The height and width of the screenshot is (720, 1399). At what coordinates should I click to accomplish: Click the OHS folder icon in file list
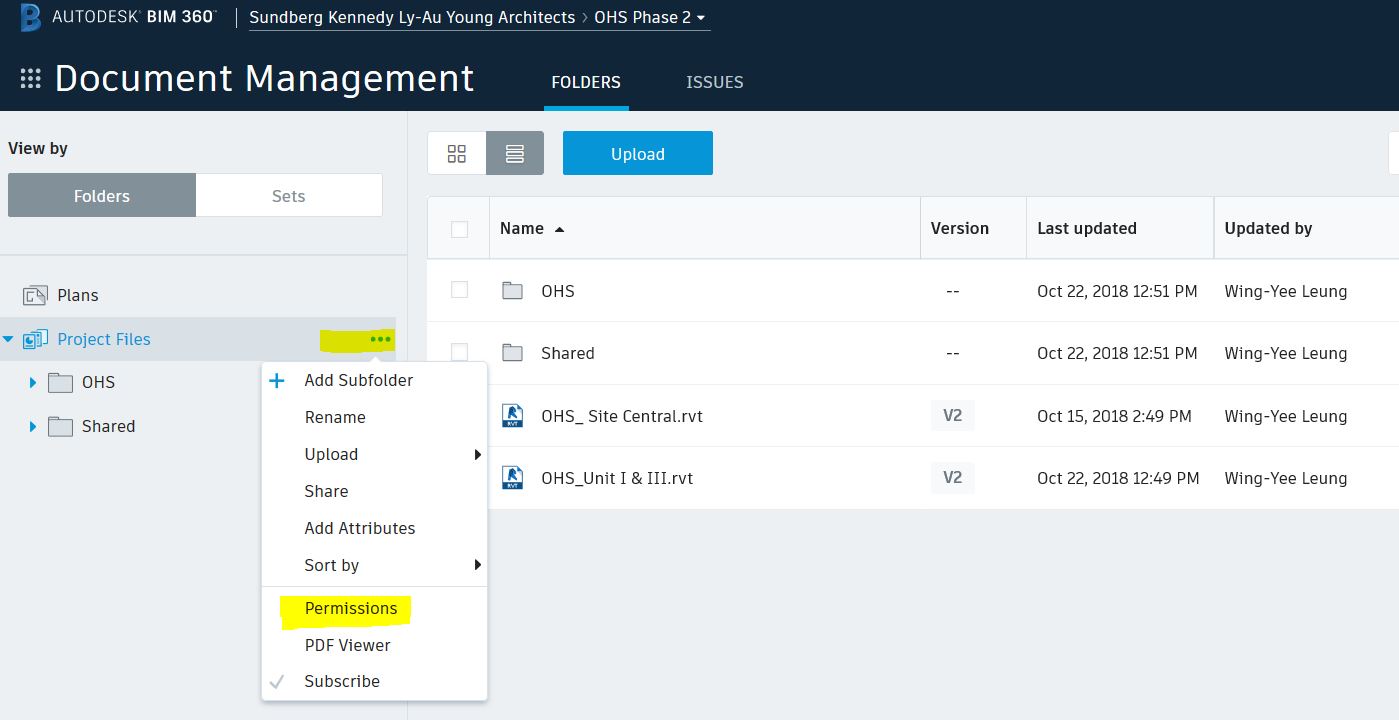pos(513,291)
